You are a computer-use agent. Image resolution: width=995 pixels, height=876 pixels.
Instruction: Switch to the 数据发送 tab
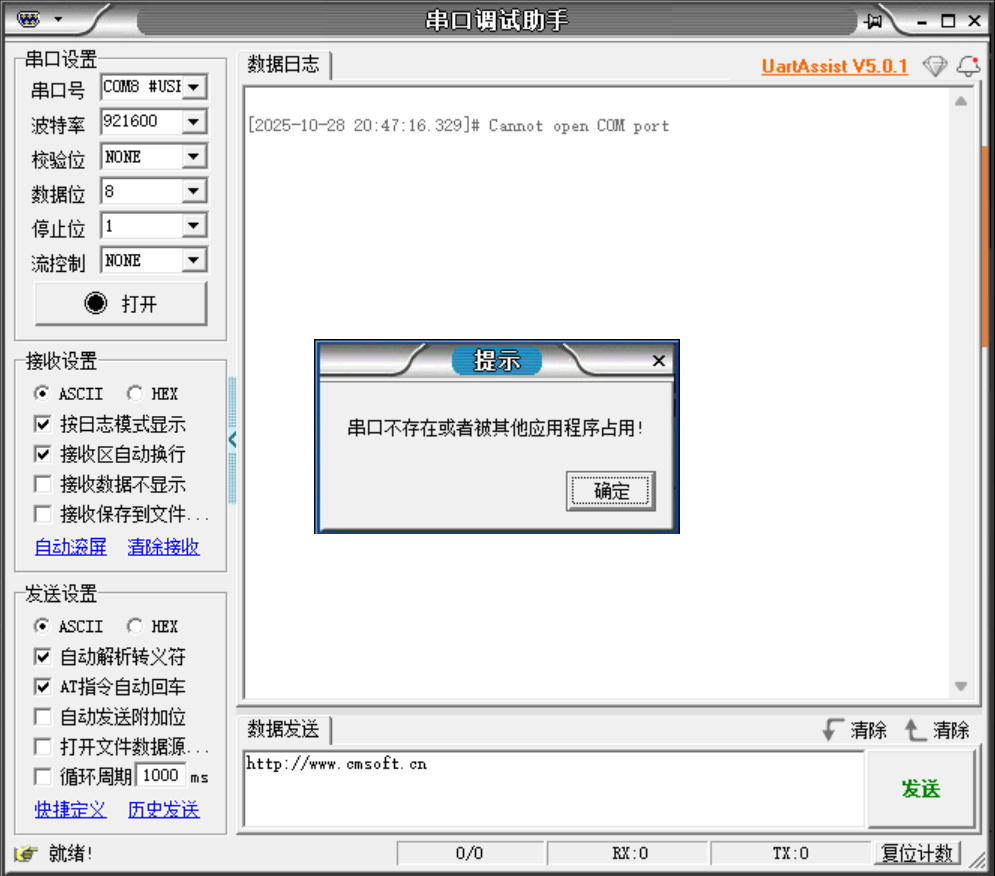pos(284,729)
